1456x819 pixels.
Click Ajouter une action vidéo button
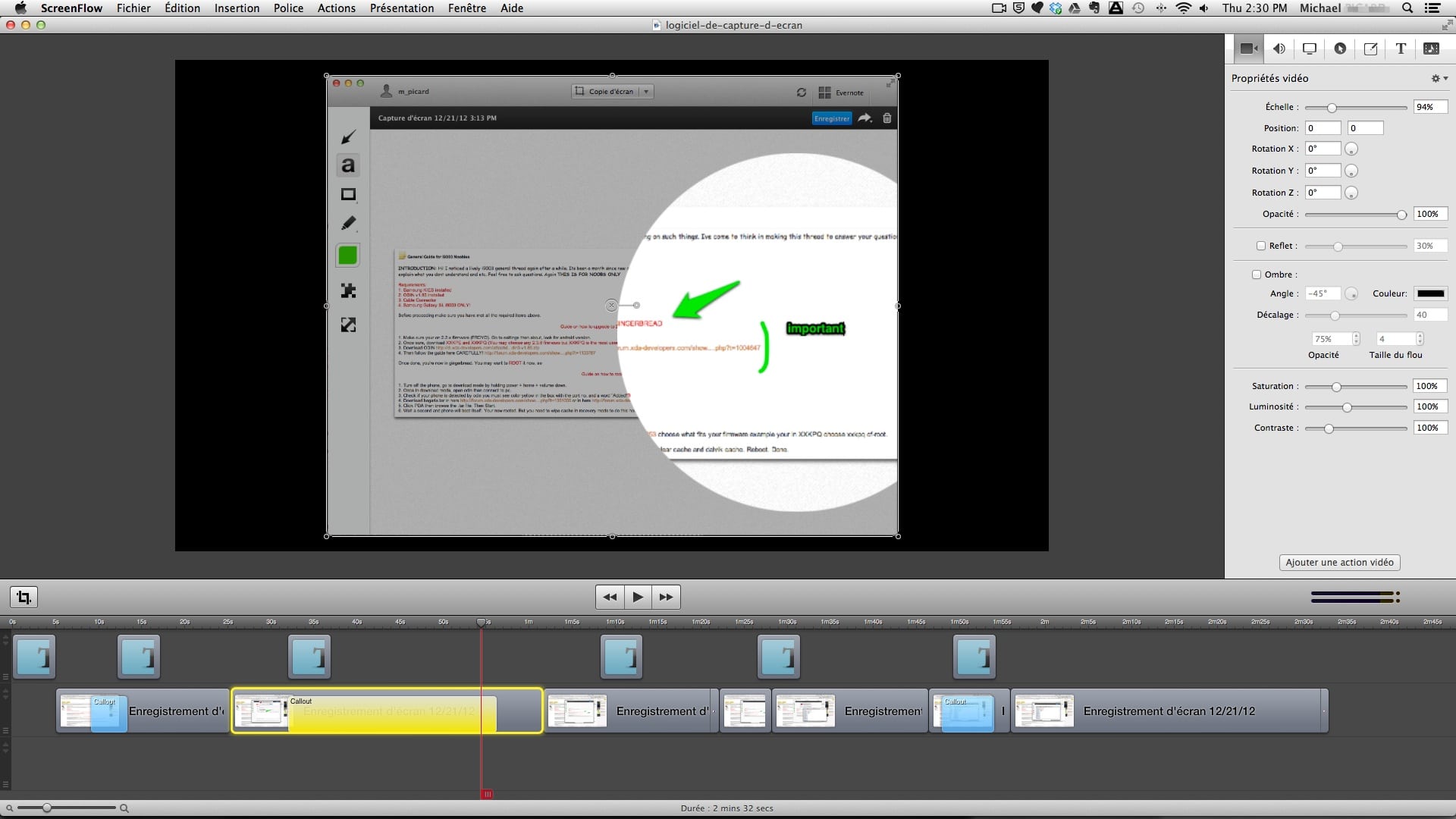[x=1339, y=562]
